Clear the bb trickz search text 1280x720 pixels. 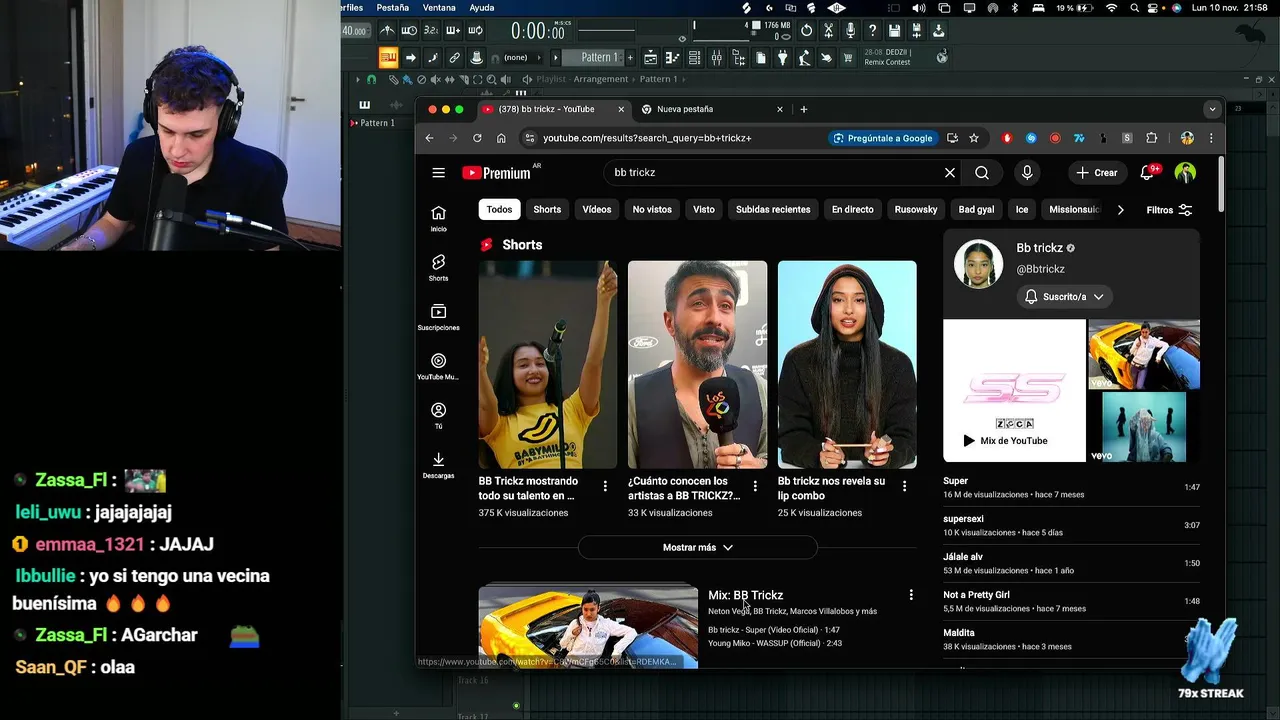point(950,173)
